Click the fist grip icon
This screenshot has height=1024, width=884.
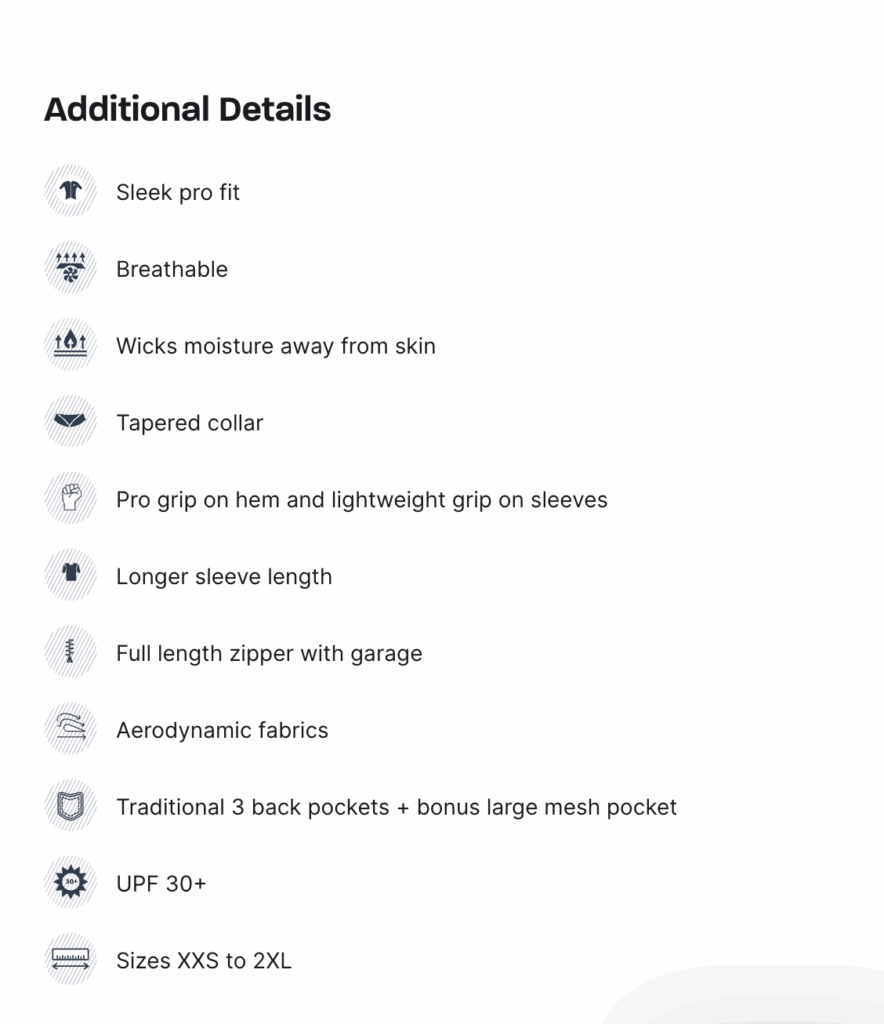click(71, 498)
